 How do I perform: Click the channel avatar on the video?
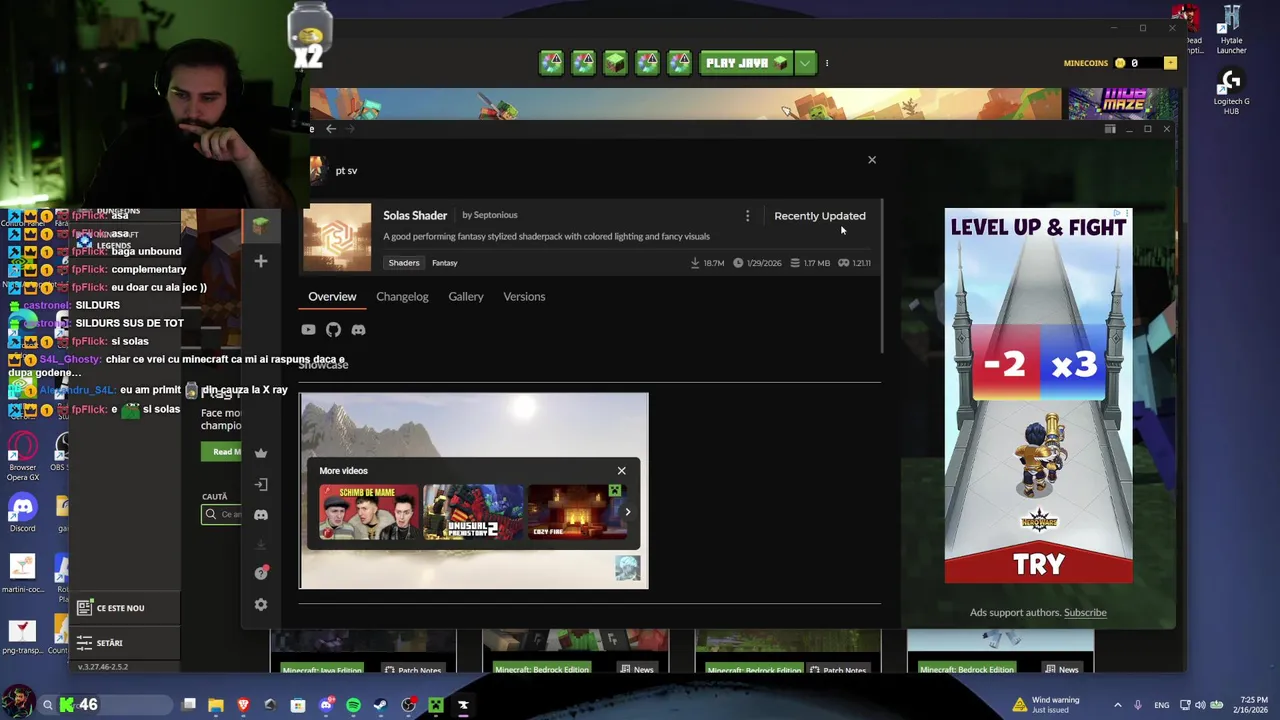[x=627, y=569]
